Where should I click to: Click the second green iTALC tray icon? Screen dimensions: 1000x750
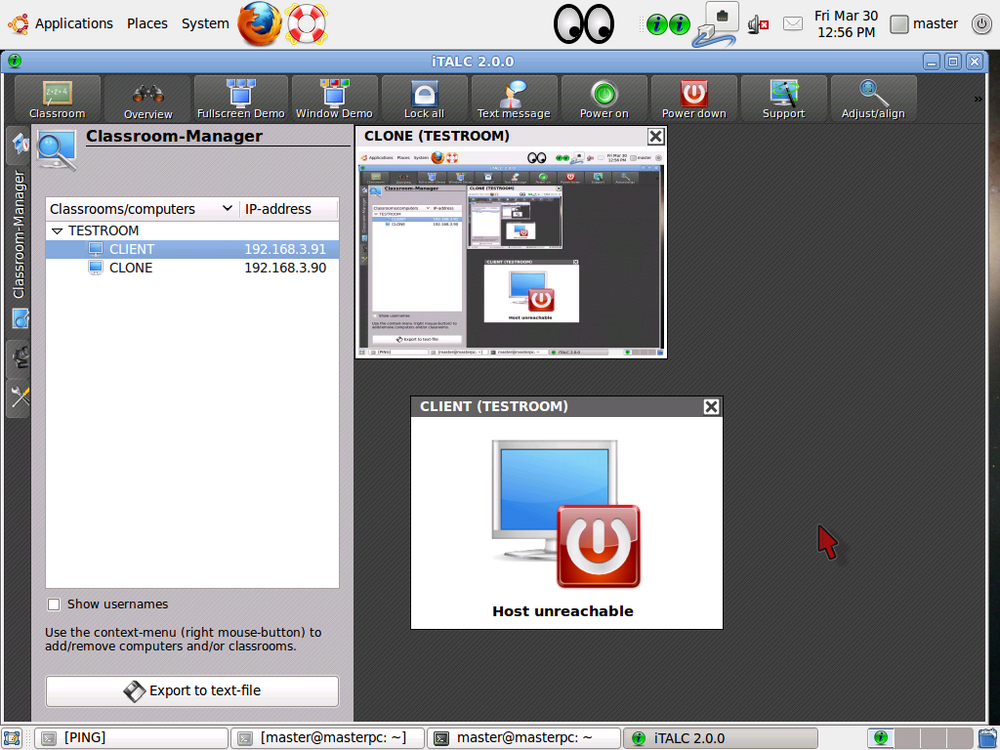679,24
